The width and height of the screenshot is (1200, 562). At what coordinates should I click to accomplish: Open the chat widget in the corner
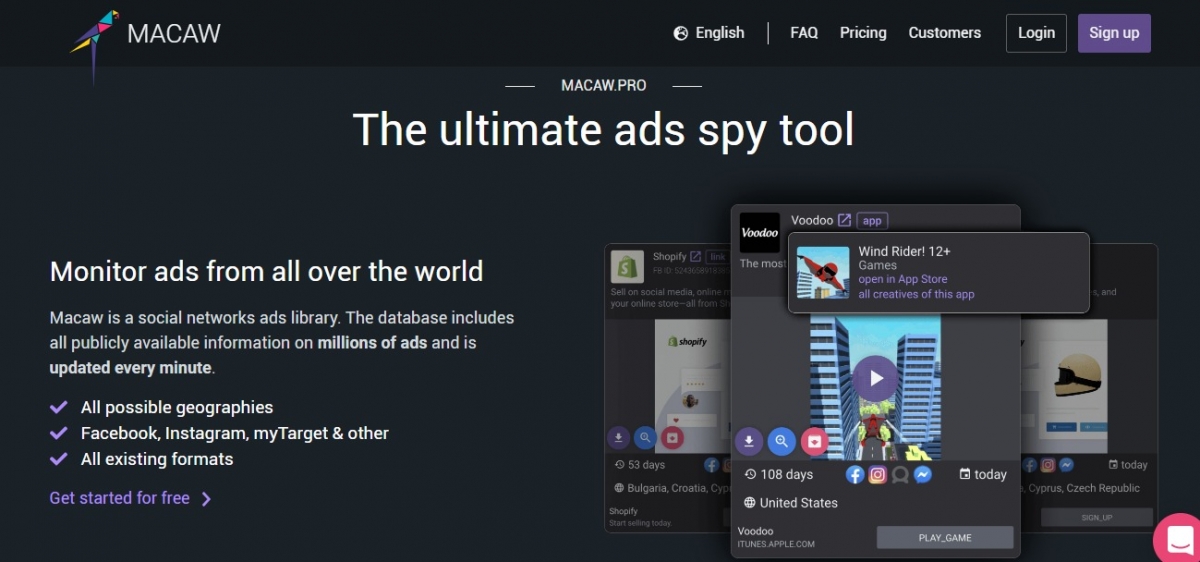tap(1177, 538)
